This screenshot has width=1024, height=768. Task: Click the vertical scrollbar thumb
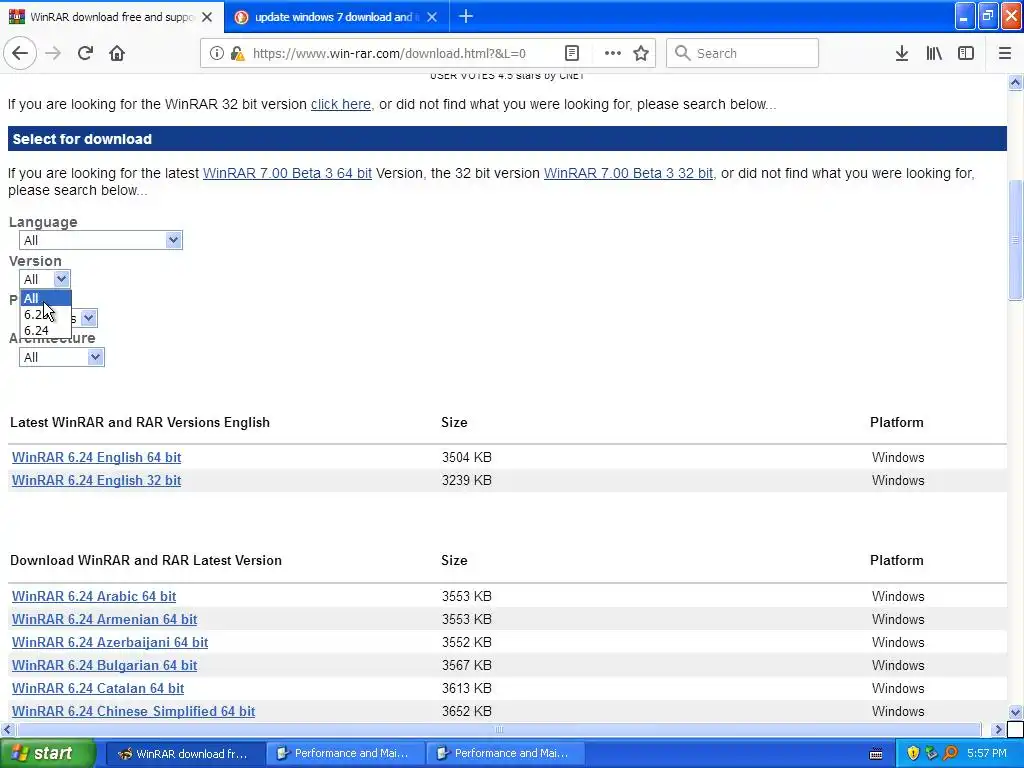coord(1015,238)
